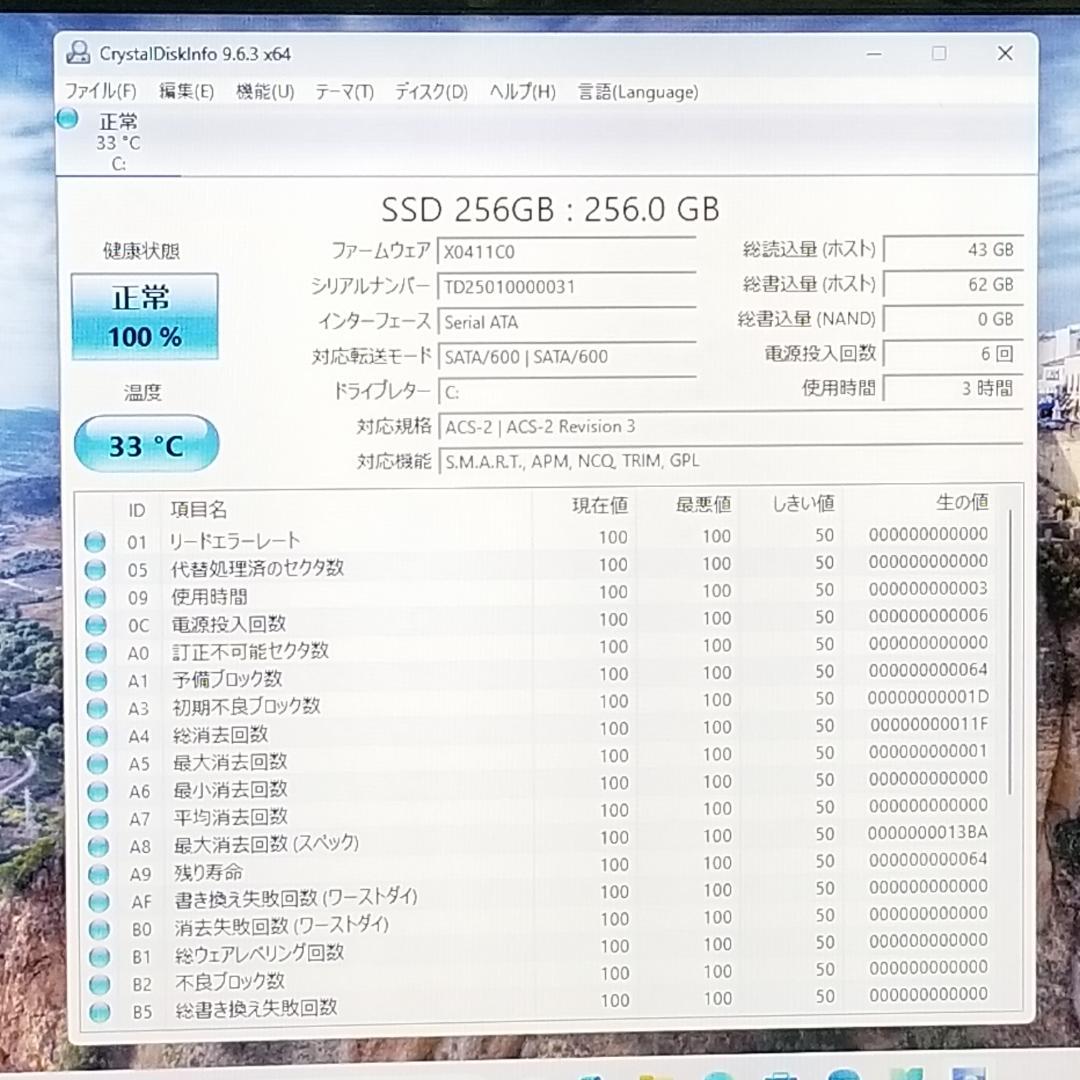Click the 33 °C temperature gauge
This screenshot has width=1080, height=1080.
pos(146,443)
